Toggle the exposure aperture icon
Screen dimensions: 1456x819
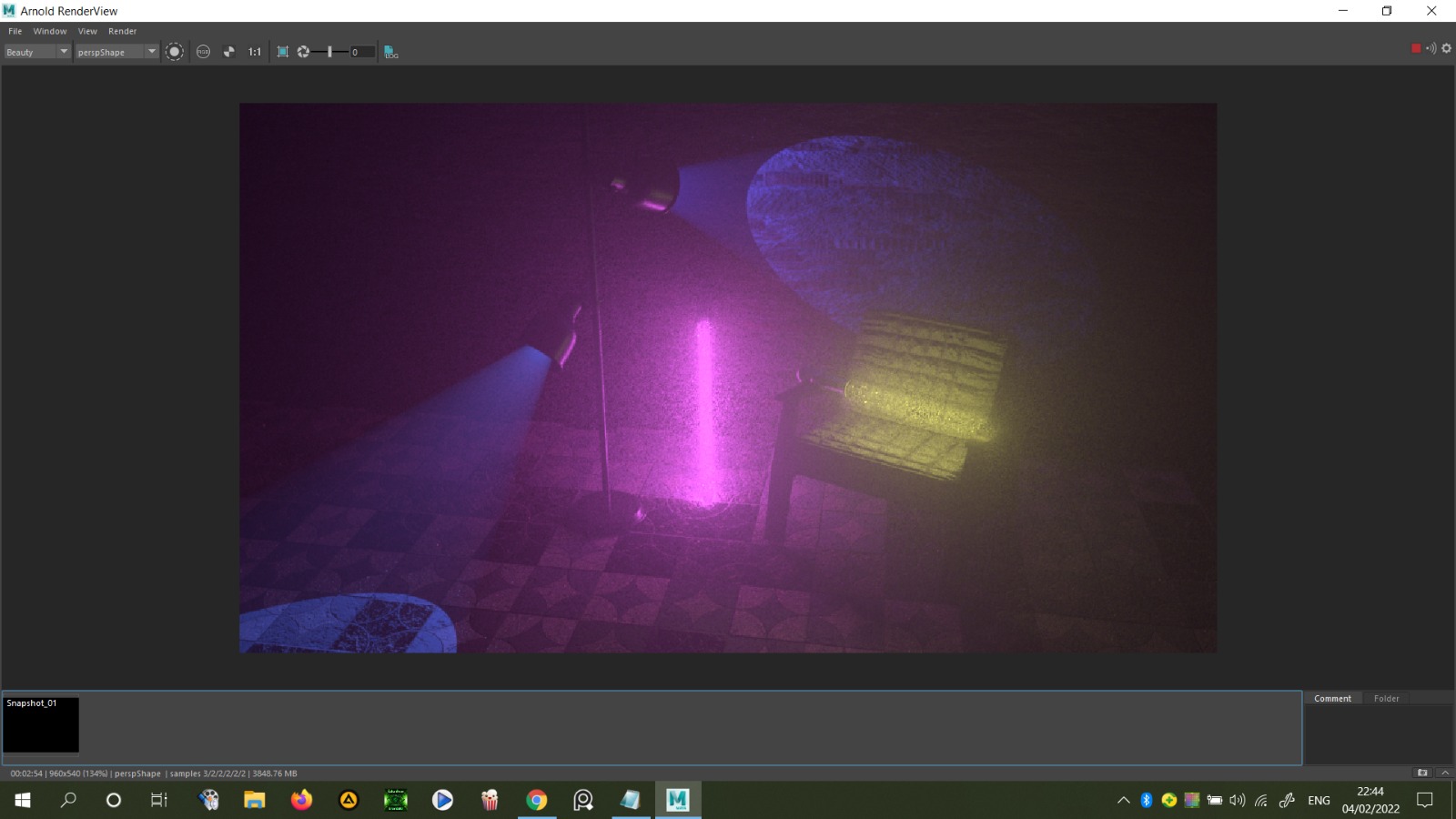click(x=303, y=52)
